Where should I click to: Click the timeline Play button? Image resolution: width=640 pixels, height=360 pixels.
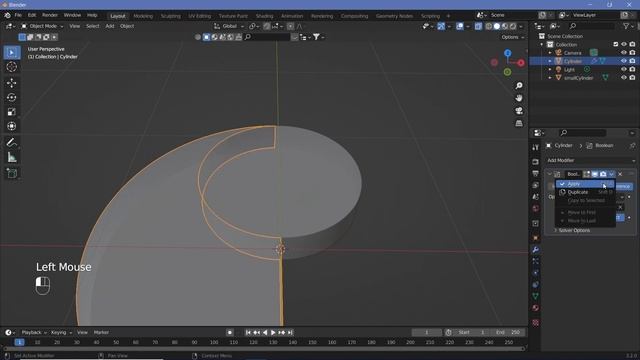pyautogui.click(x=273, y=333)
